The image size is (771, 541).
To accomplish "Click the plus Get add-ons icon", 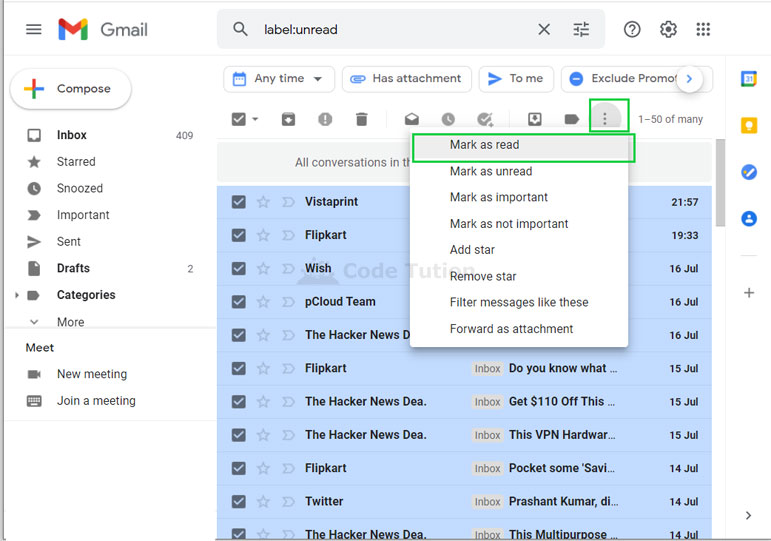I will pos(749,293).
